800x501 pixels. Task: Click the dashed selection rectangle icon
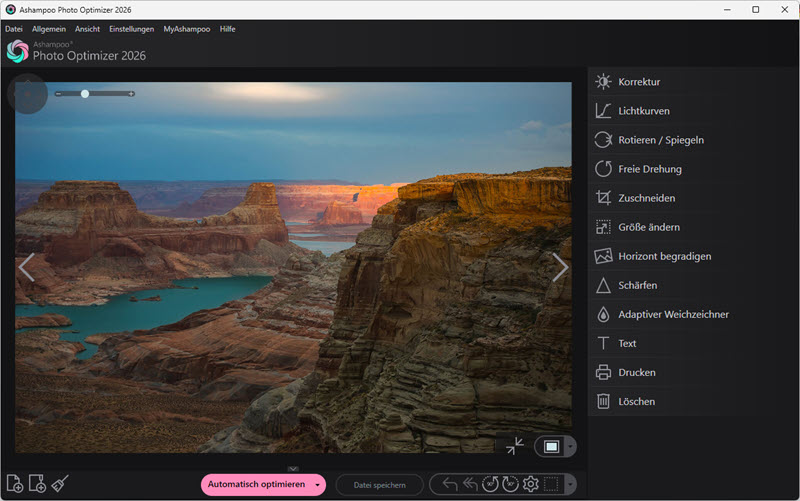point(551,484)
